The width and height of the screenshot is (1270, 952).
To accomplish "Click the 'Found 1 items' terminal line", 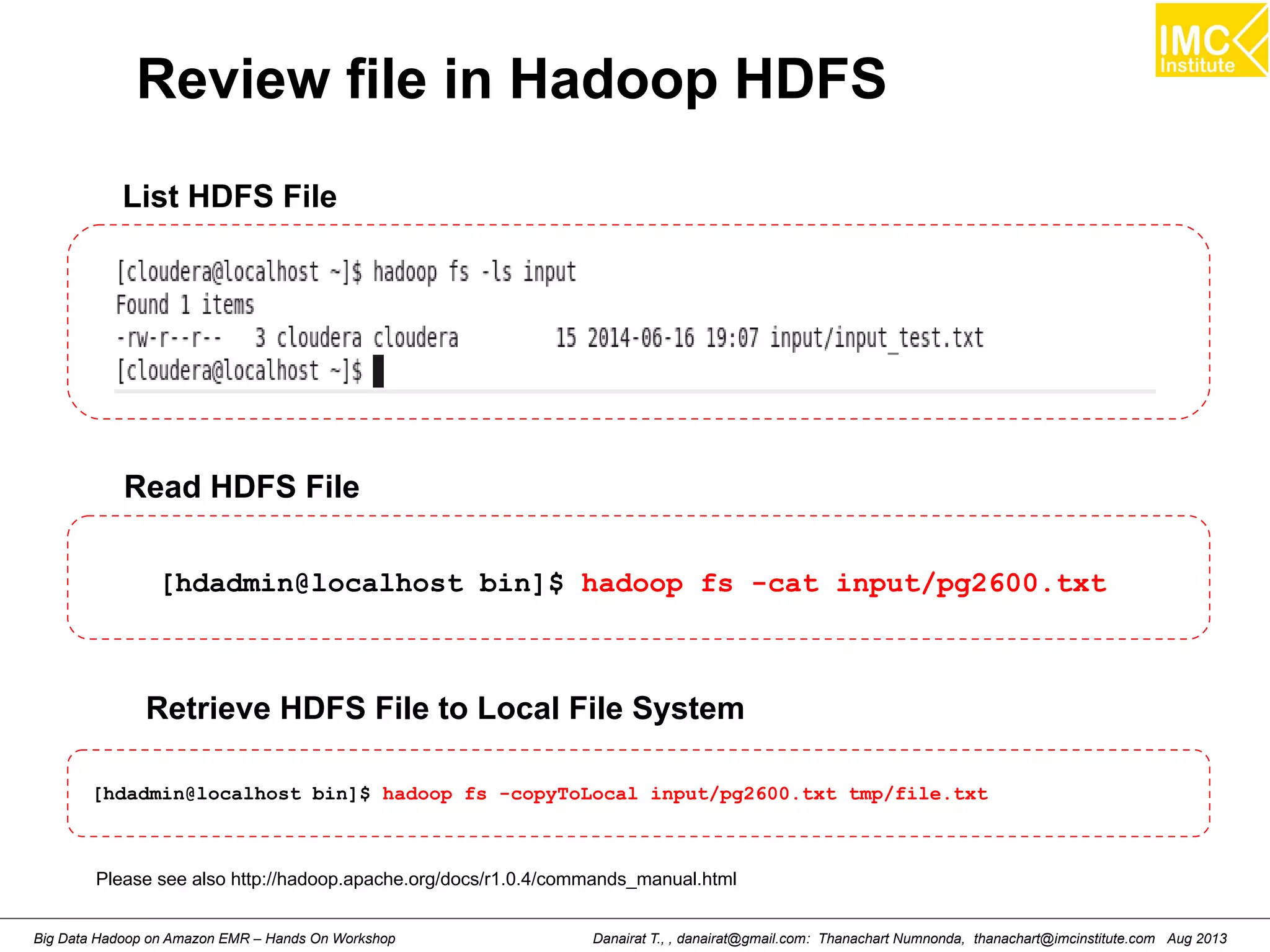I will coord(185,305).
